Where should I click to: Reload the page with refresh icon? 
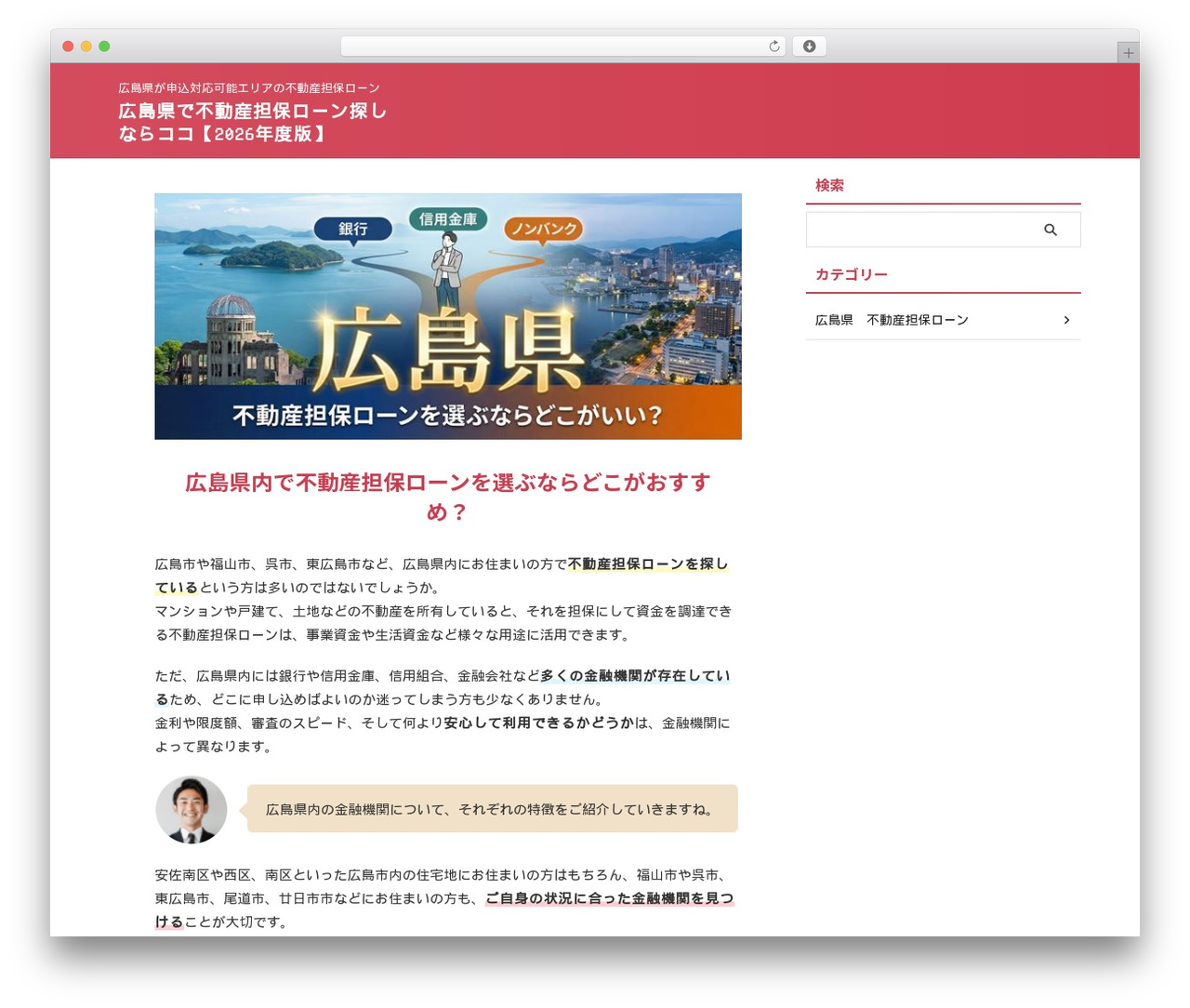[774, 46]
